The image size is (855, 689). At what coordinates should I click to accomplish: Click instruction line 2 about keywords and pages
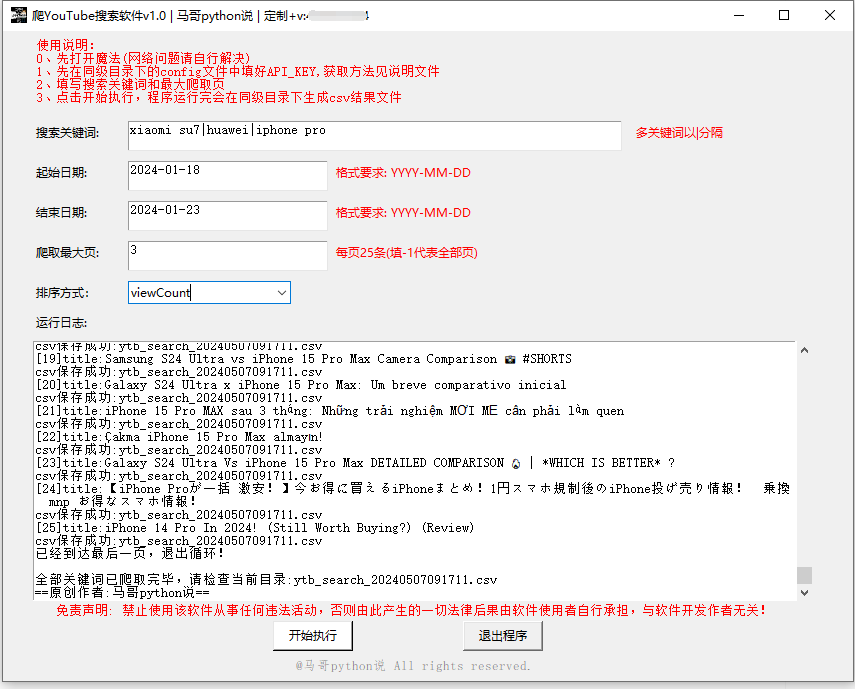click(130, 84)
